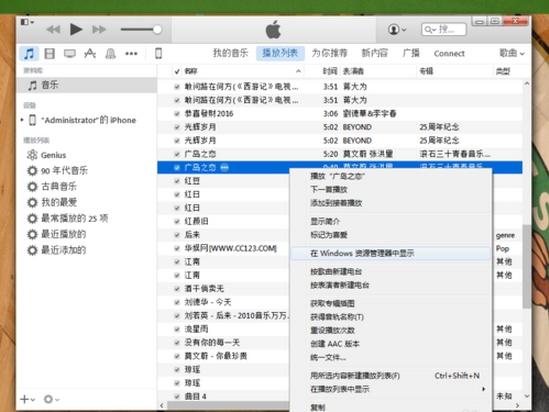Select the 黄文蔚 - 你最珍贵 song row
Screen dimensions: 549x412
pos(224,356)
